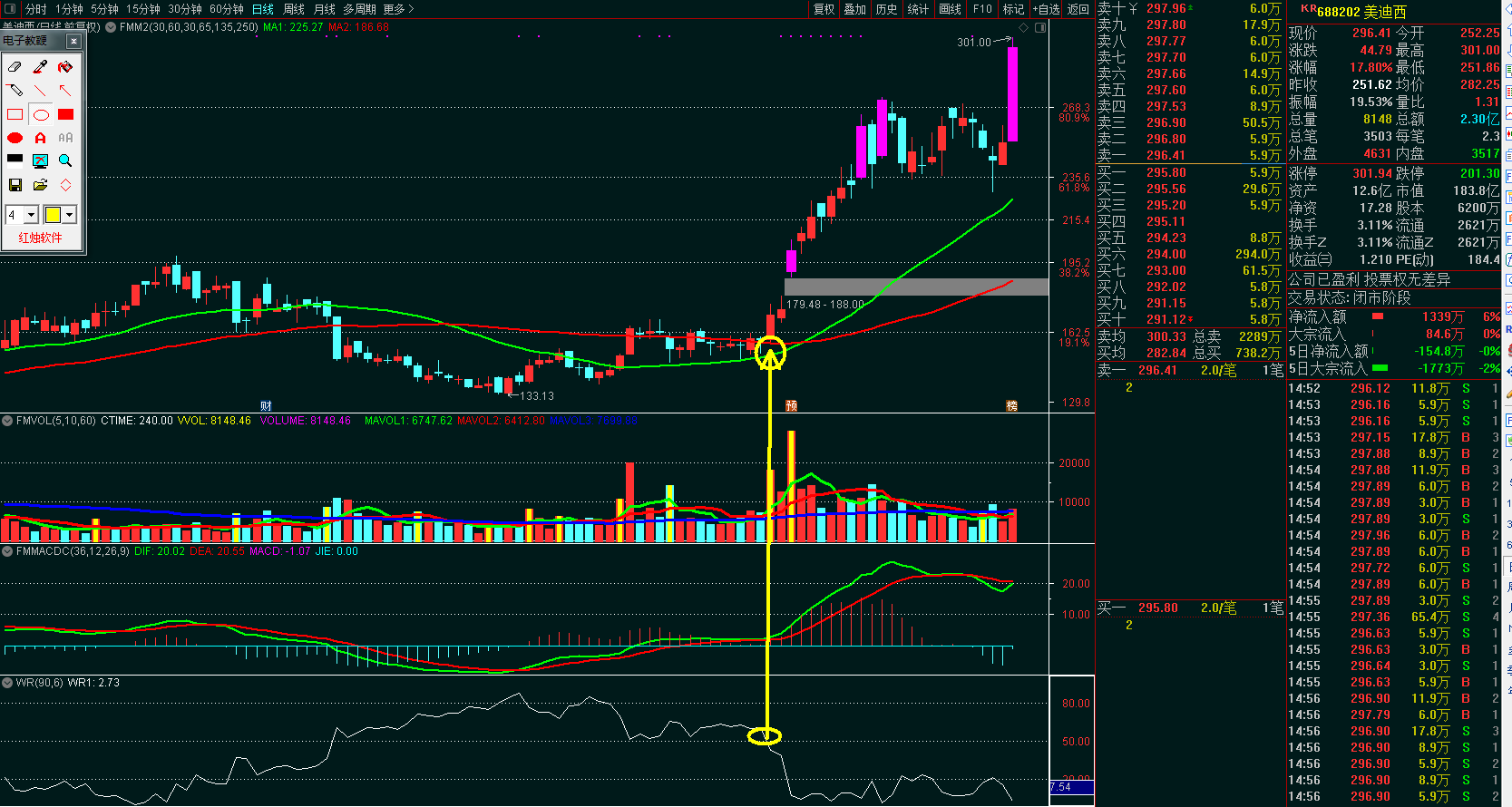The height and width of the screenshot is (807, 1512).
Task: Click the yellow color swatch in palette
Action: [x=53, y=215]
